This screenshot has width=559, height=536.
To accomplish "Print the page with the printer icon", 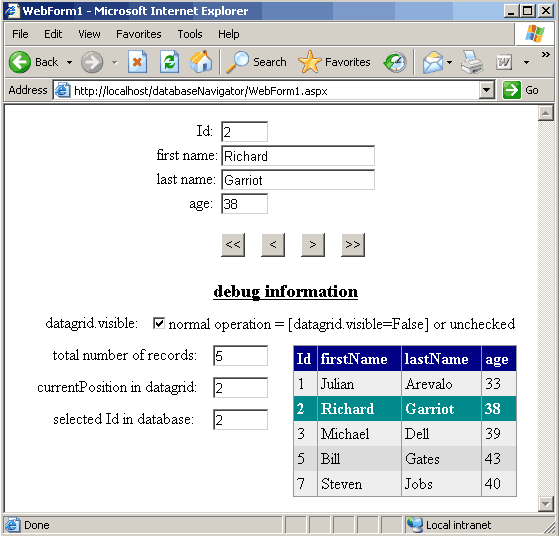I will 472,62.
